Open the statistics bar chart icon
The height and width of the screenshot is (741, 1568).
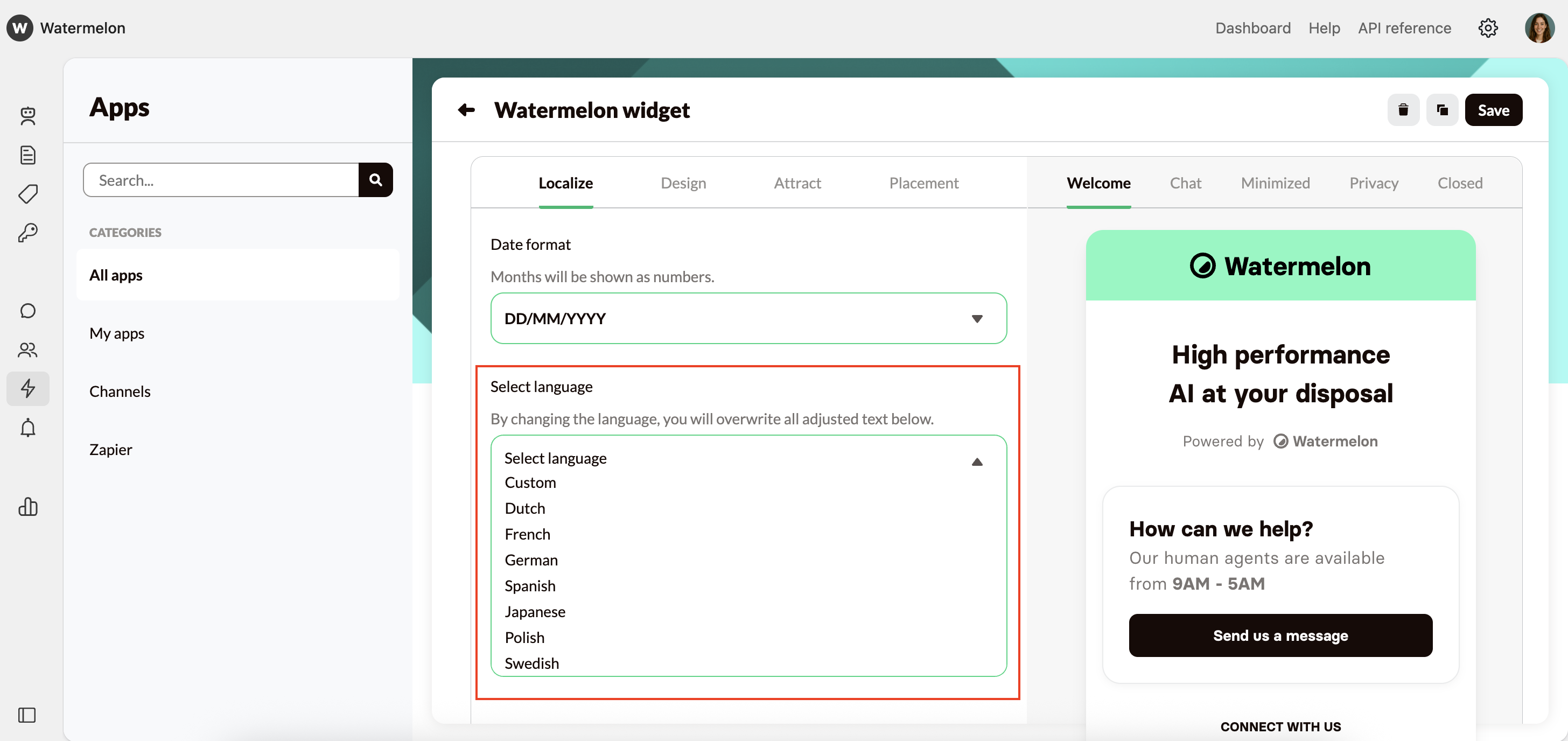(28, 507)
